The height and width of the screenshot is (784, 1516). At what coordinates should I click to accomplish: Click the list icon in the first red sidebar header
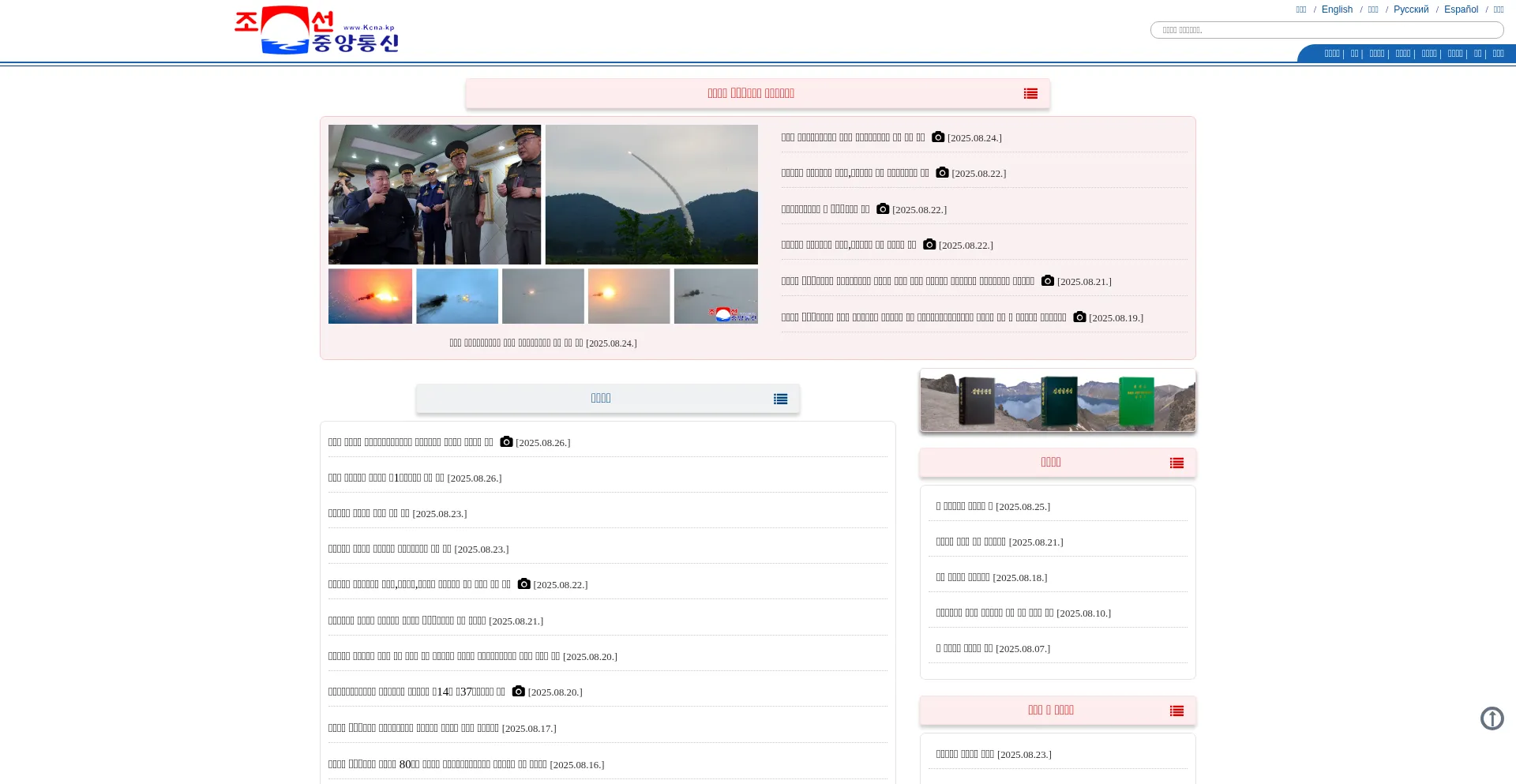(x=1176, y=463)
